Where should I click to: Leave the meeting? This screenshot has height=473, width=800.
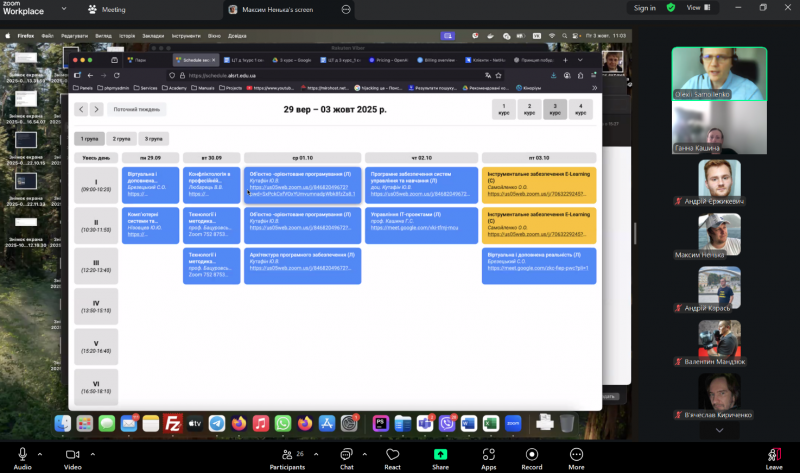pos(774,455)
